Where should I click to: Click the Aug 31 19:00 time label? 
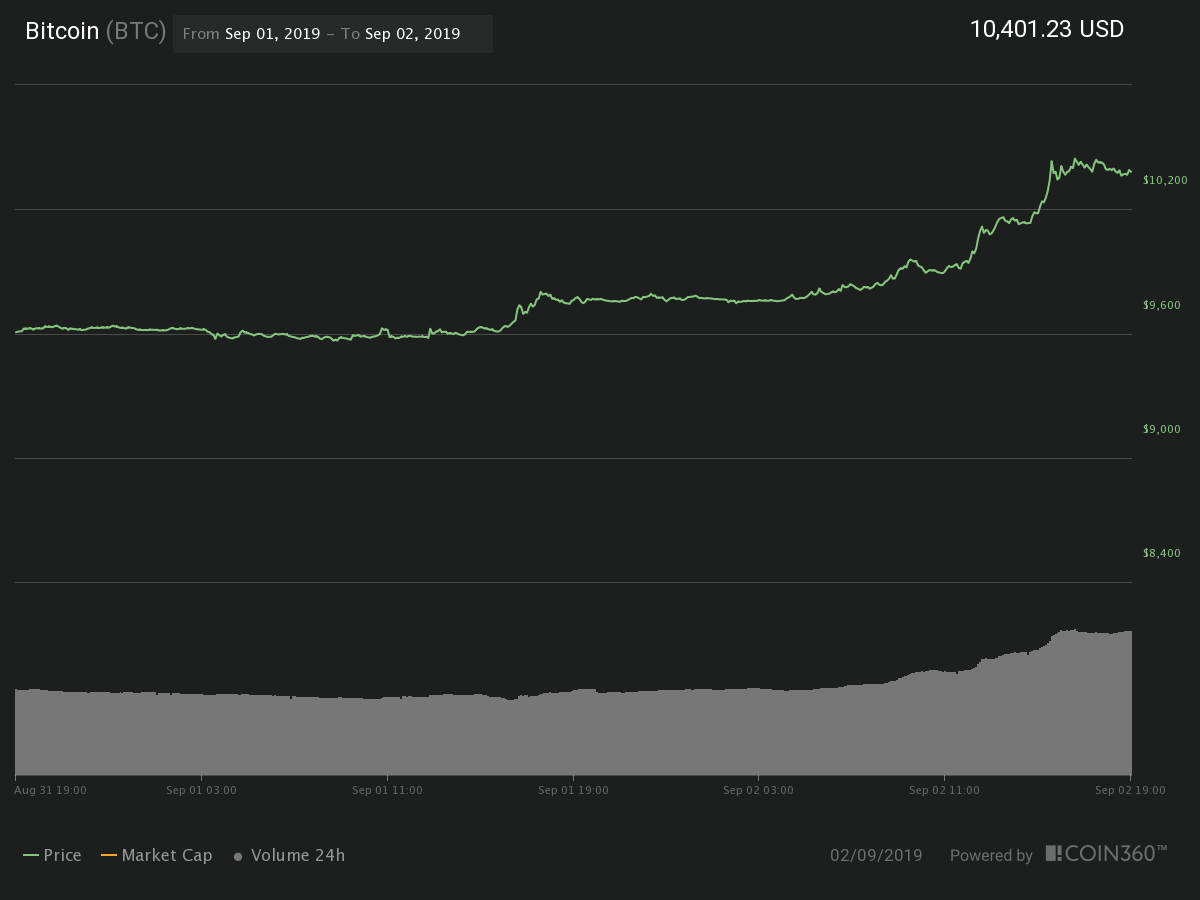pyautogui.click(x=51, y=790)
